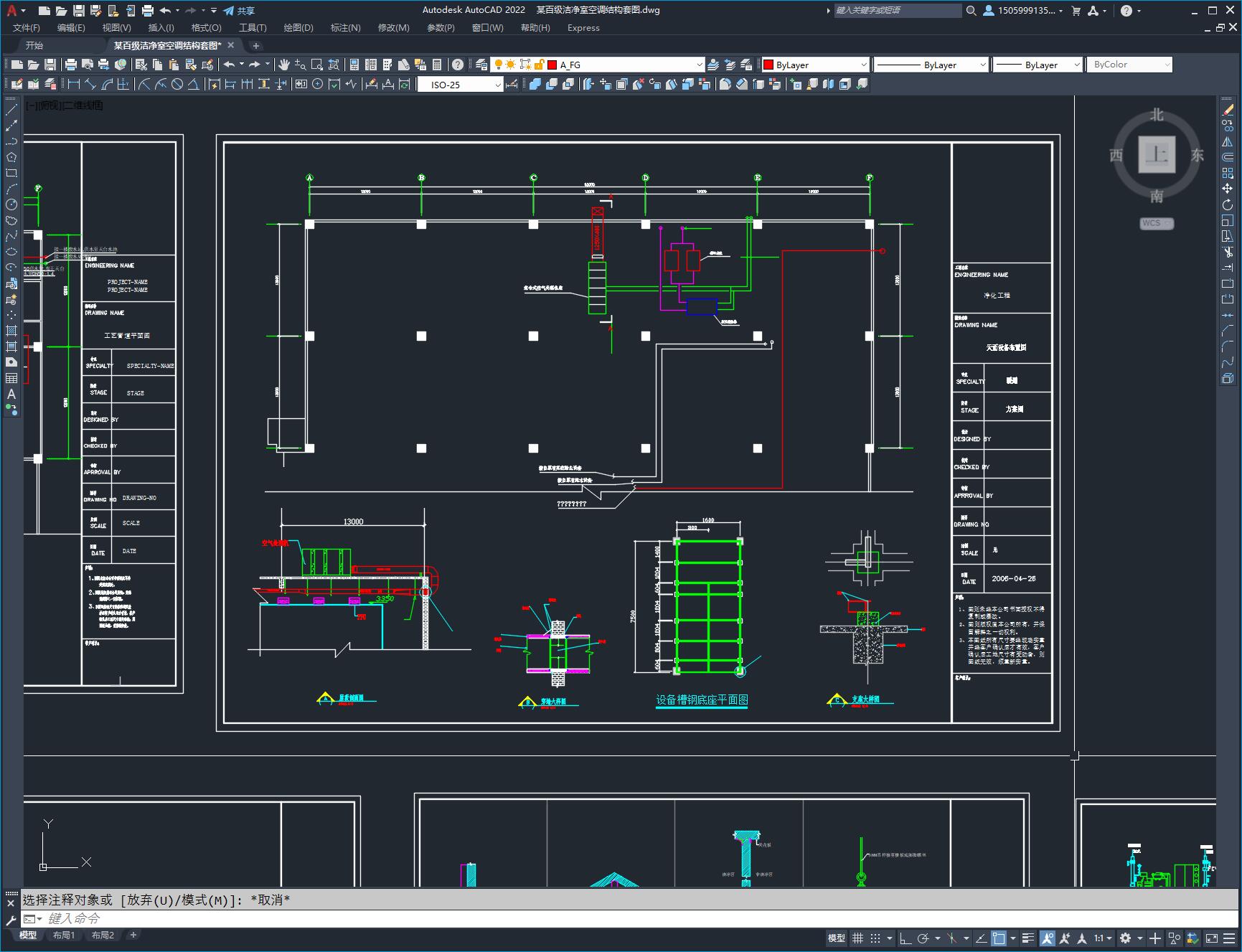The width and height of the screenshot is (1242, 952).
Task: Open the Autodesk App Store cart icon
Action: coord(1076,11)
